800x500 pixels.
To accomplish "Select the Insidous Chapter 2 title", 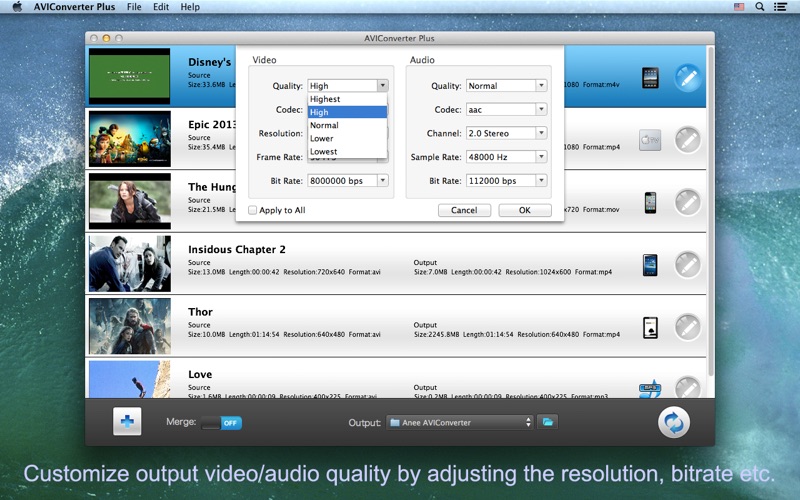I will [x=237, y=249].
